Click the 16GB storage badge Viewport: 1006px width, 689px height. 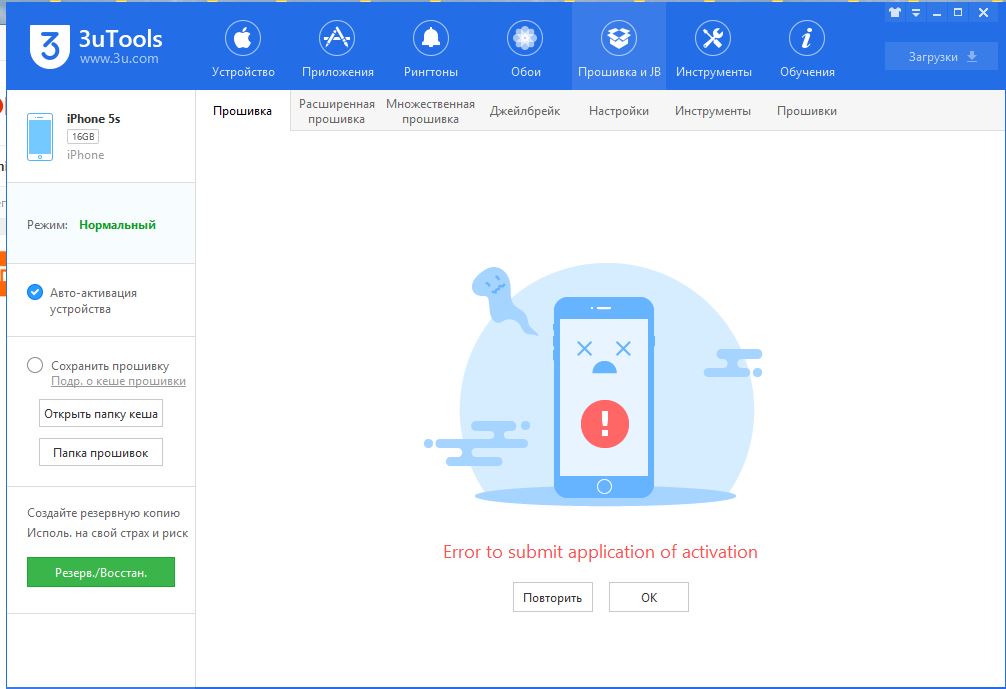coord(83,137)
